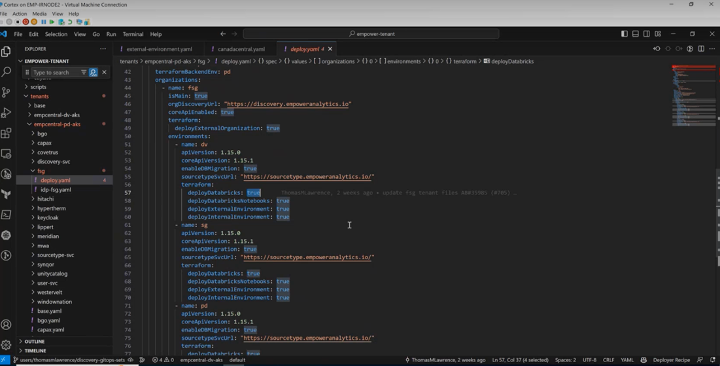Toggle fuzzy match in tree search box
This screenshot has height=366, width=720.
(x=93, y=72)
